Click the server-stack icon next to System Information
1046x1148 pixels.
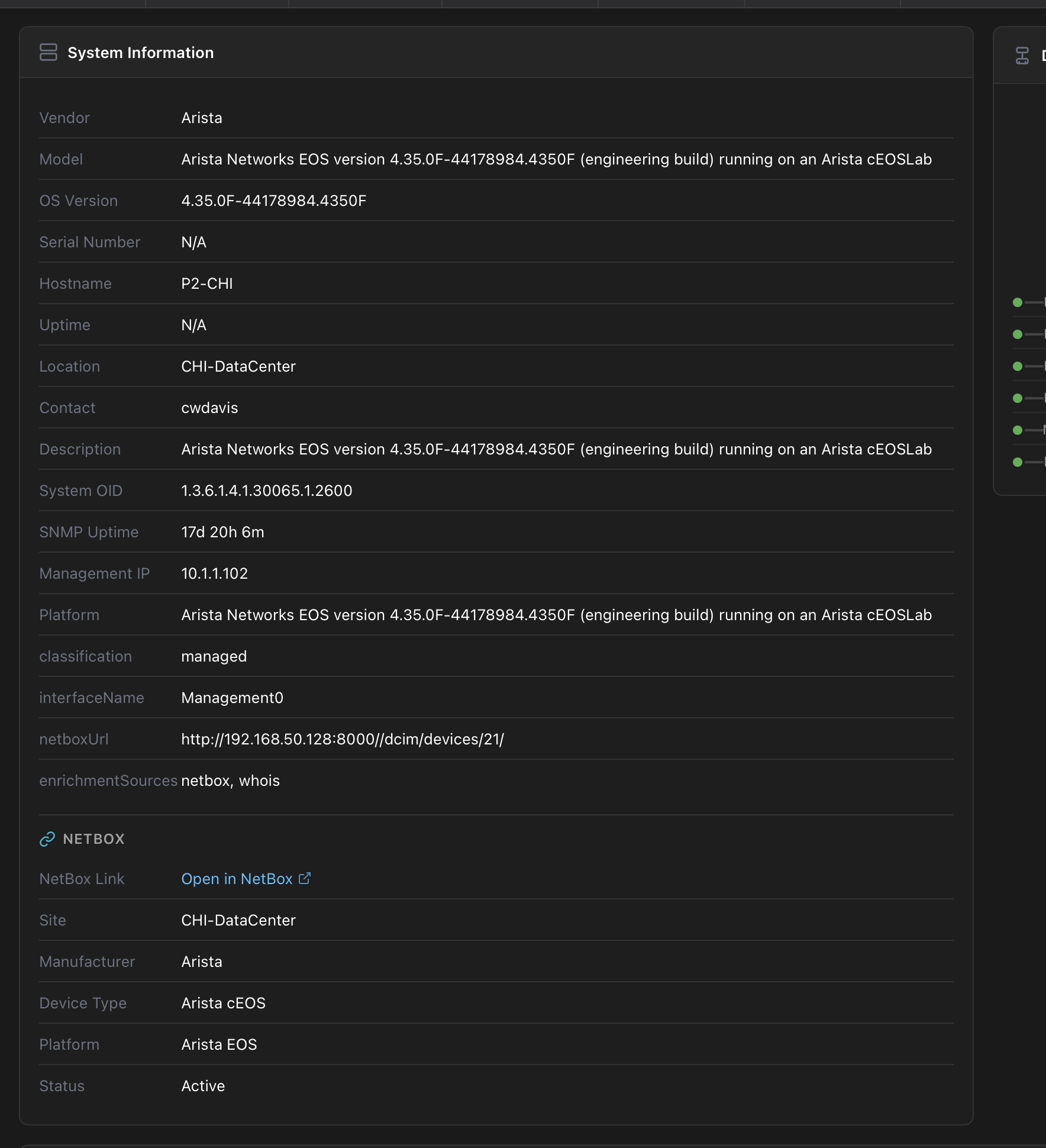pos(49,52)
